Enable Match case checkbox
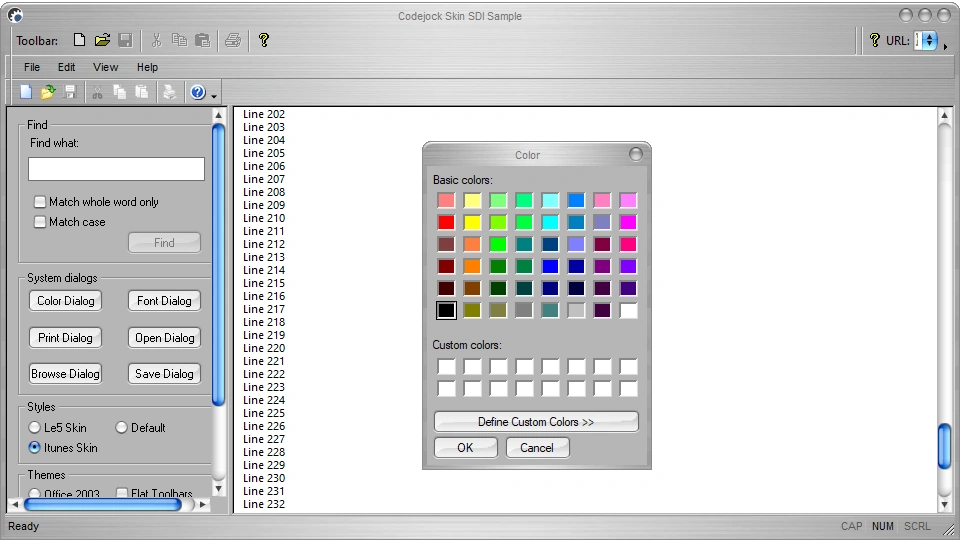960x540 pixels. point(40,222)
